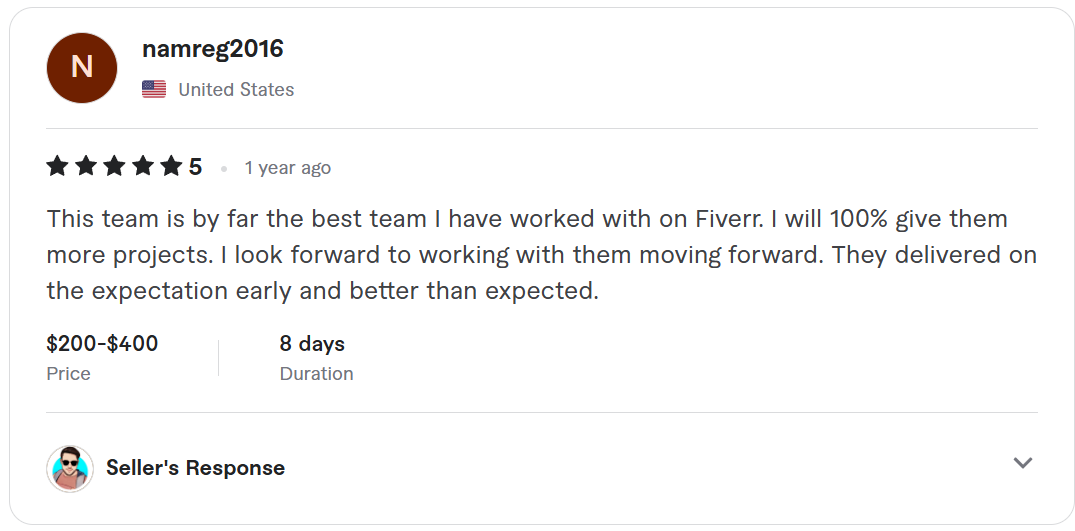Image resolution: width=1075 pixels, height=531 pixels.
Task: Click the round "N" reviewer avatar
Action: click(x=82, y=68)
